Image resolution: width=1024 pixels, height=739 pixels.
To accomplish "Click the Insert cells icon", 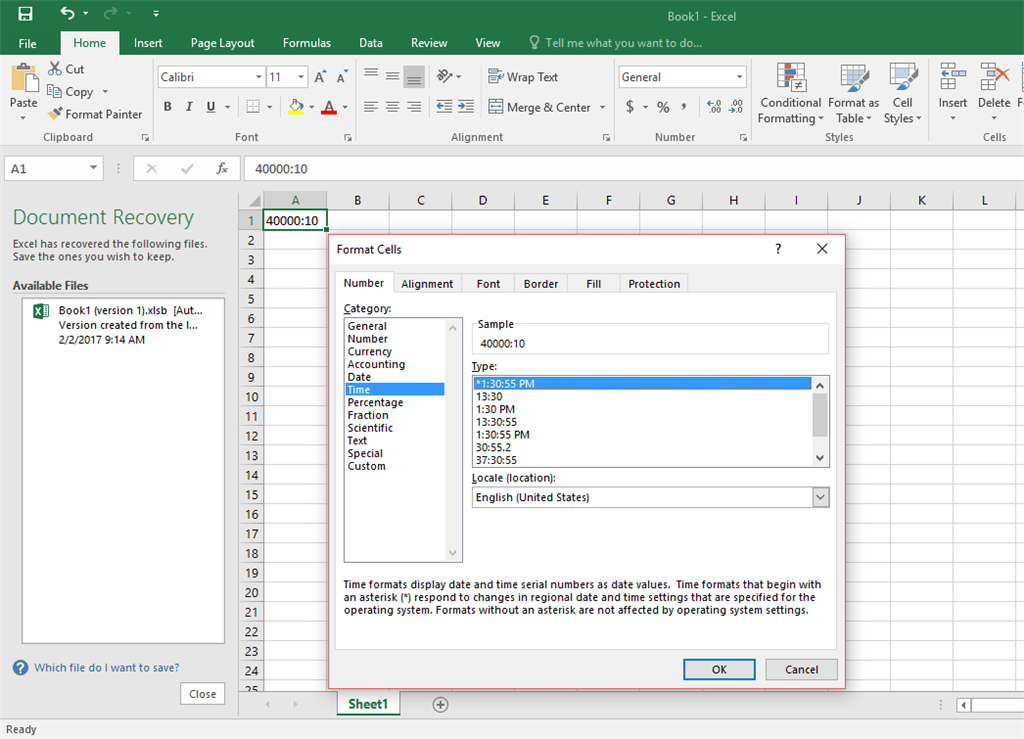I will (x=953, y=77).
